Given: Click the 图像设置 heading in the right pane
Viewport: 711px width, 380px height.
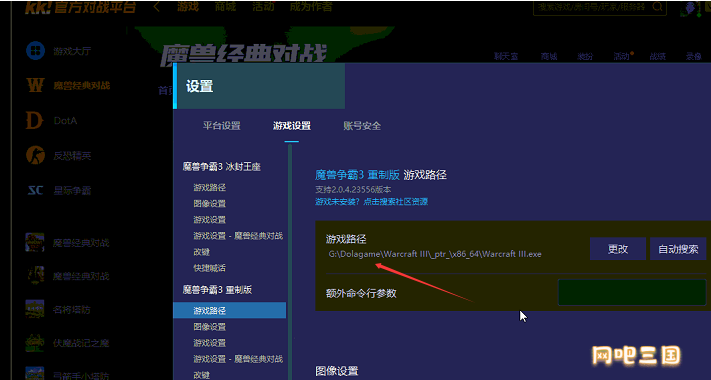Looking at the screenshot, I should point(337,371).
